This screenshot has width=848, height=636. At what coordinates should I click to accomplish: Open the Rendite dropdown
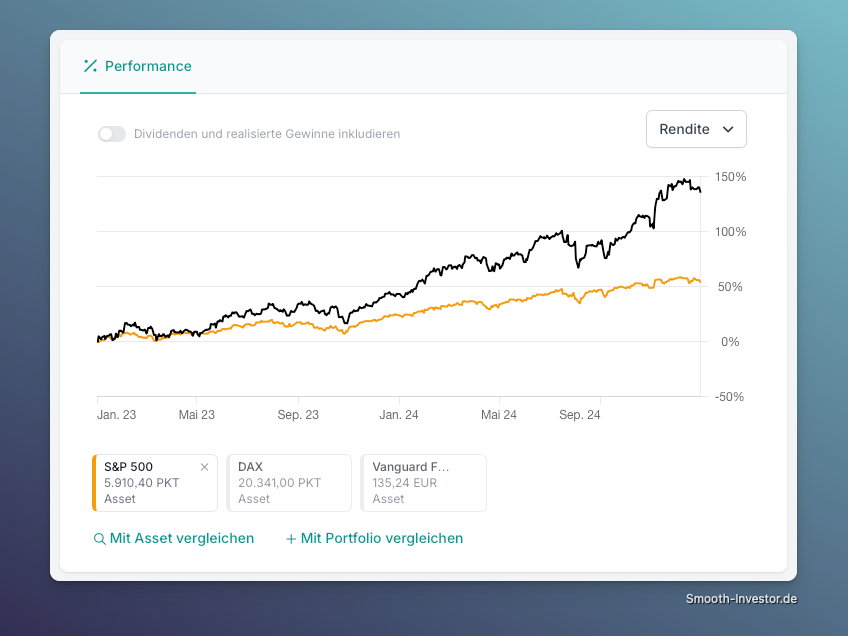(x=696, y=129)
